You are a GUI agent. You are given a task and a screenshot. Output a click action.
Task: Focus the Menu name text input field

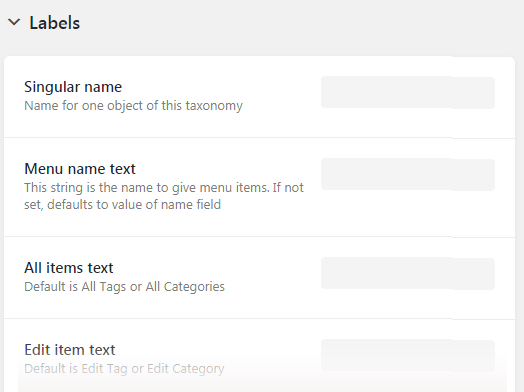coord(408,174)
